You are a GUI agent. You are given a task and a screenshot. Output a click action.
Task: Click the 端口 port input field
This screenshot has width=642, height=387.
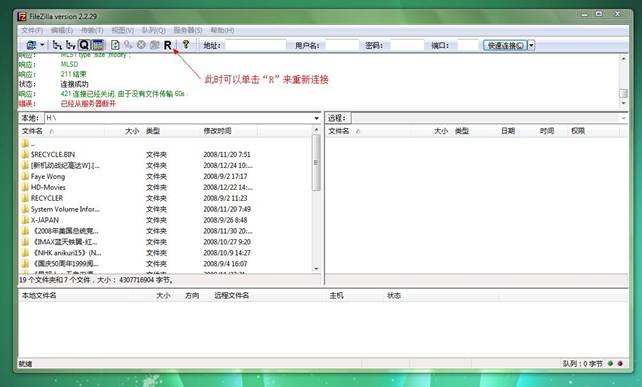click(468, 45)
